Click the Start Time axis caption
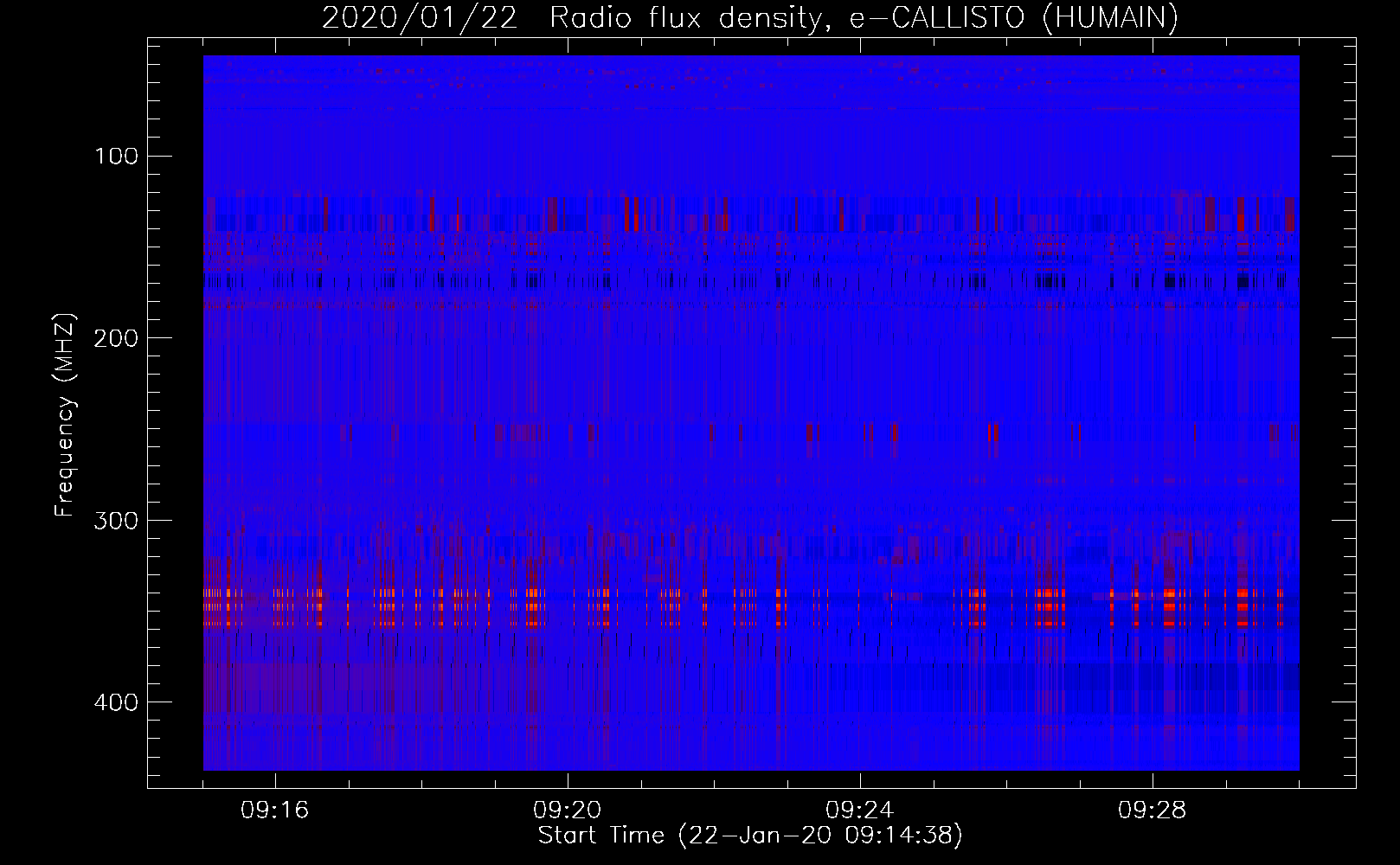 tap(750, 836)
